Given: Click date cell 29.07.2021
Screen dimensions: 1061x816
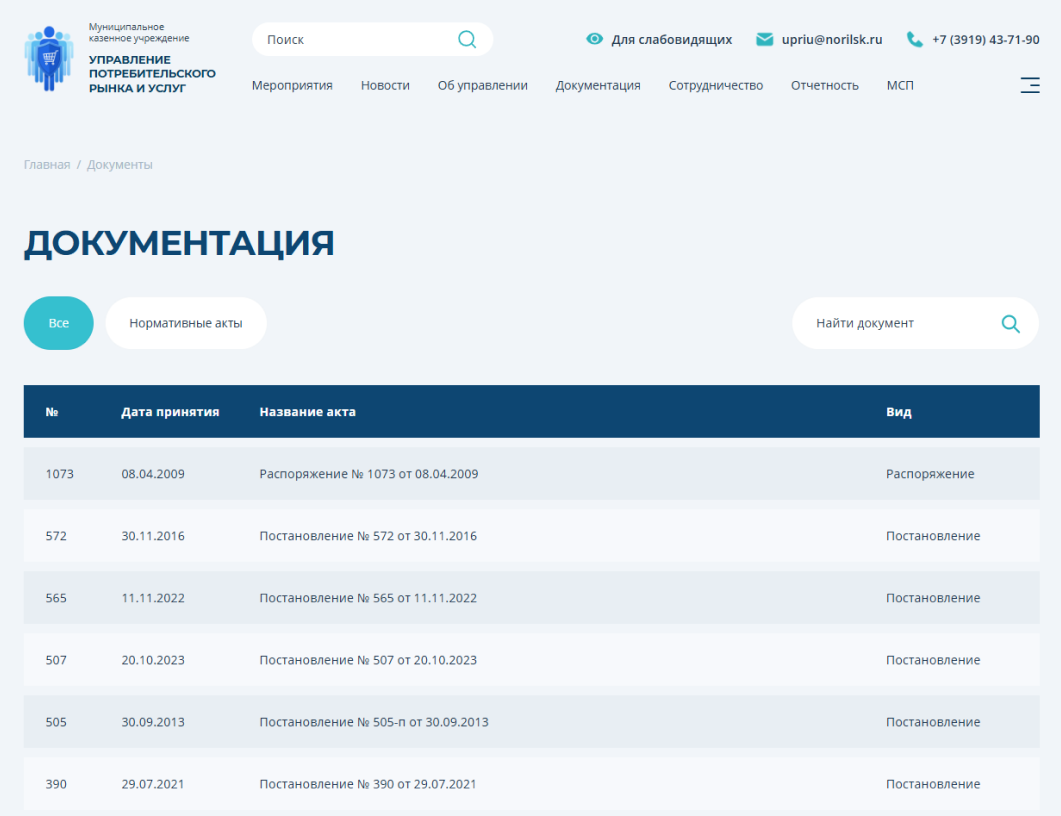Looking at the screenshot, I should point(153,784).
